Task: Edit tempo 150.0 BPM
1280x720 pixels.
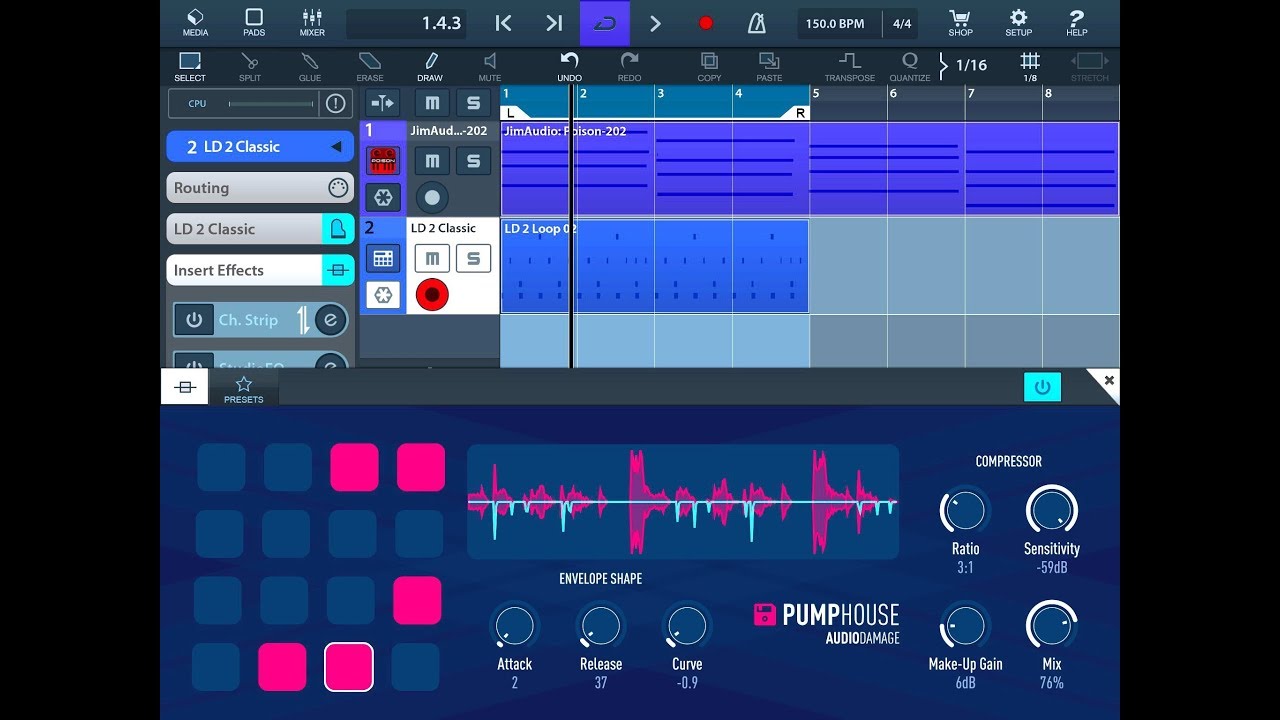Action: click(835, 23)
